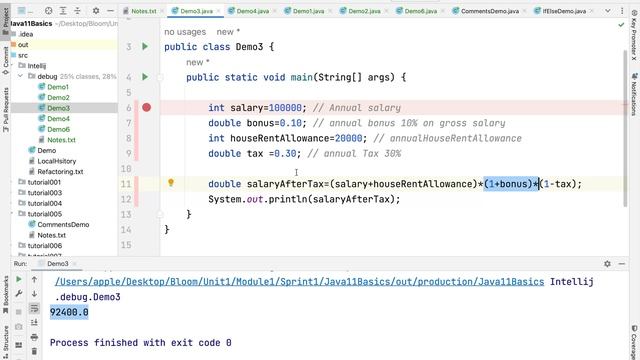Remove the breakpoint on line 6
Viewport: 640px width, 360px height.
pyautogui.click(x=147, y=107)
